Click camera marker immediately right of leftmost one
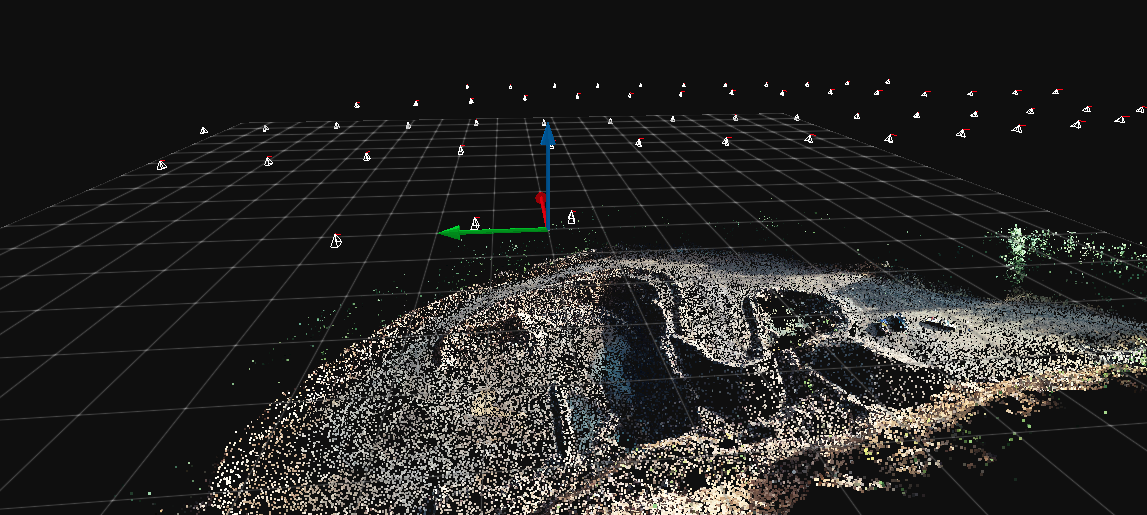The image size is (1147, 515). click(268, 160)
